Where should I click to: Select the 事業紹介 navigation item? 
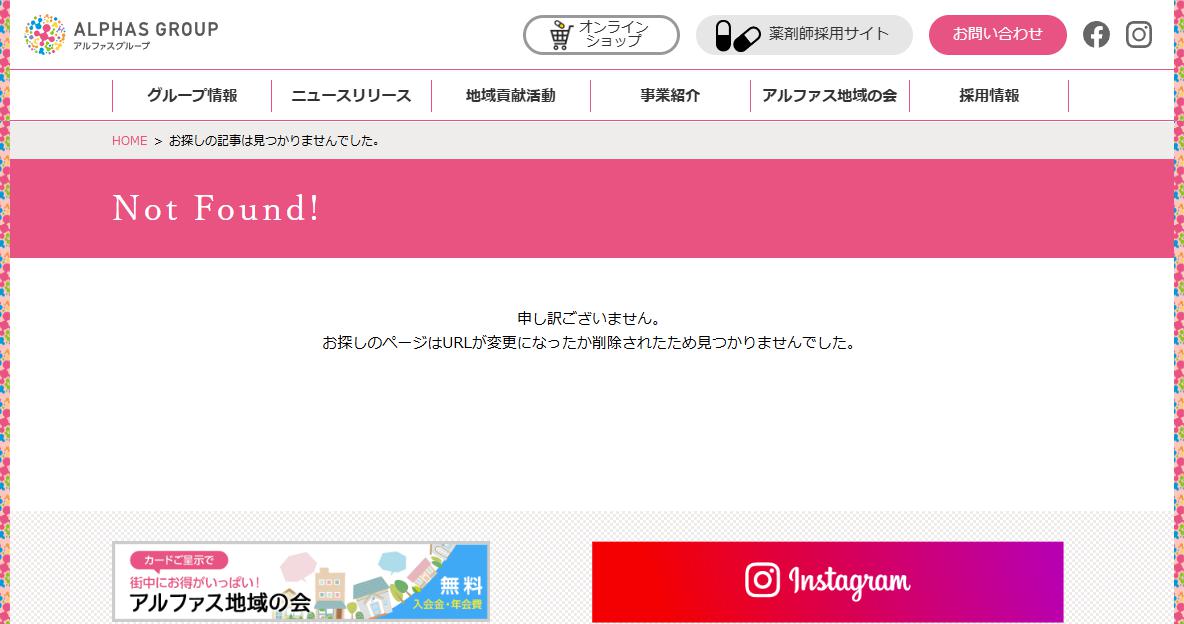(x=671, y=96)
